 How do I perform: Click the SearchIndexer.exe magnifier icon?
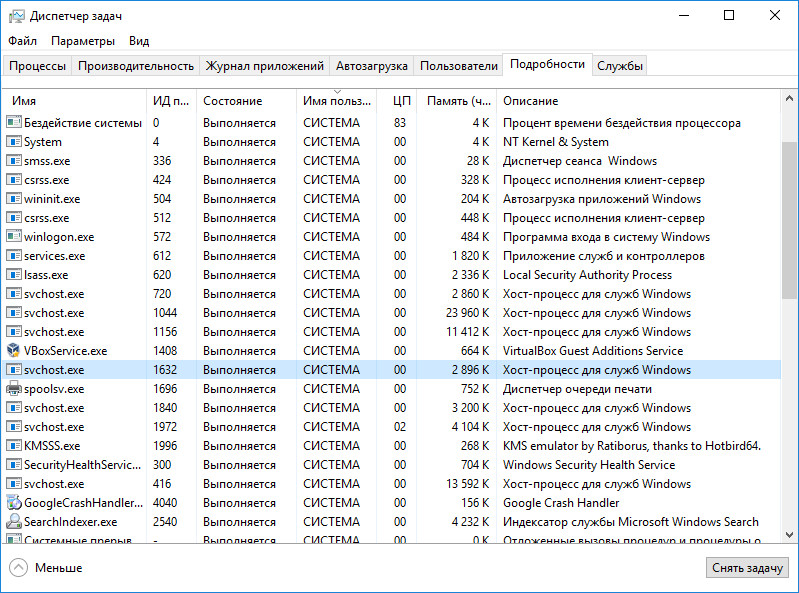(14, 522)
